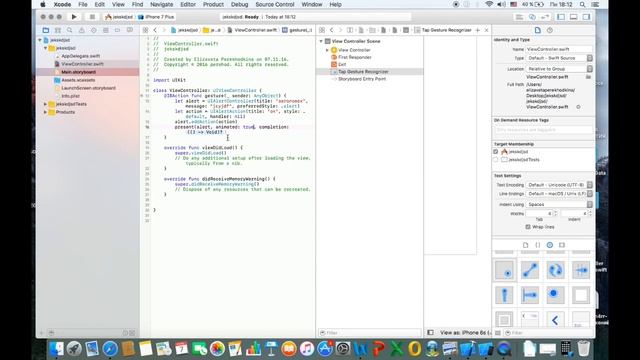Screen dimensions: 640x360
Task: Expand the jeksdjsdTests group
Action: [45, 104]
